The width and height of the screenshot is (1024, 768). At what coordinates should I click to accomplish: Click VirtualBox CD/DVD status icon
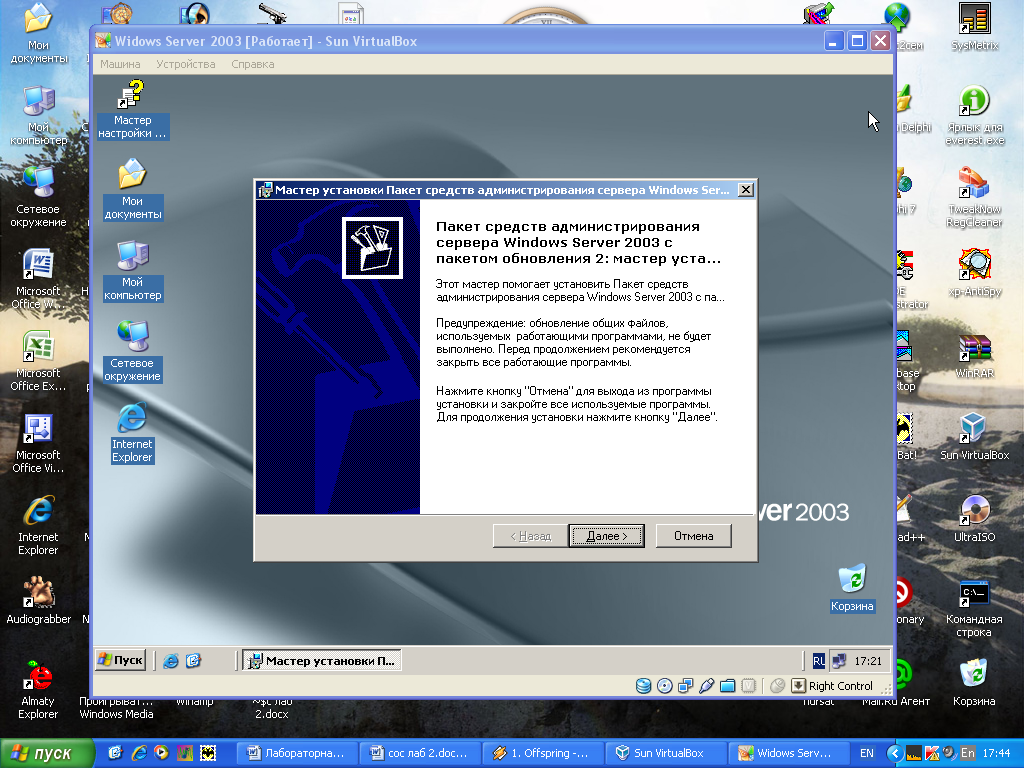[664, 686]
